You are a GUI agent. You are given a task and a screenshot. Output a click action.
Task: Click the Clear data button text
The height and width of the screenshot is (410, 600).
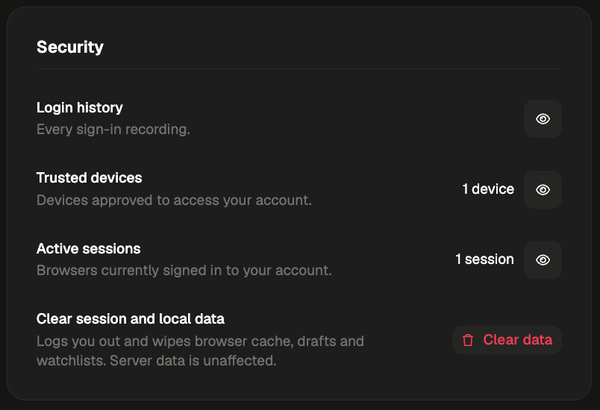click(x=517, y=340)
